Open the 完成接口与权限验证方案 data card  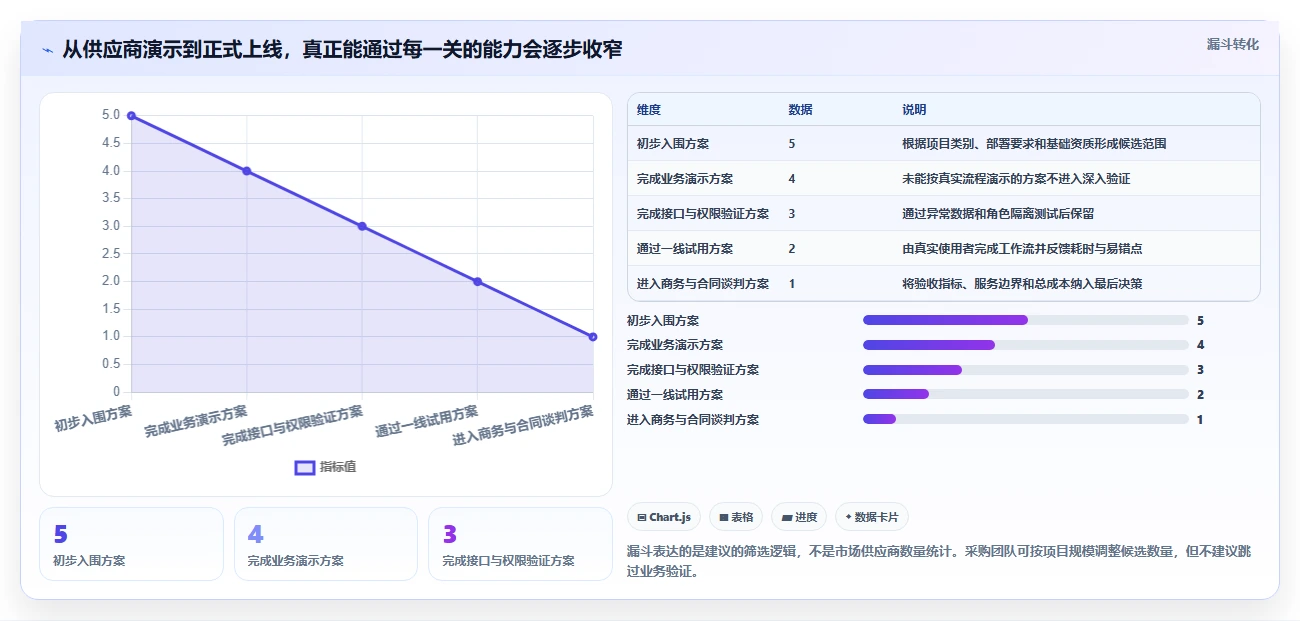click(x=520, y=544)
